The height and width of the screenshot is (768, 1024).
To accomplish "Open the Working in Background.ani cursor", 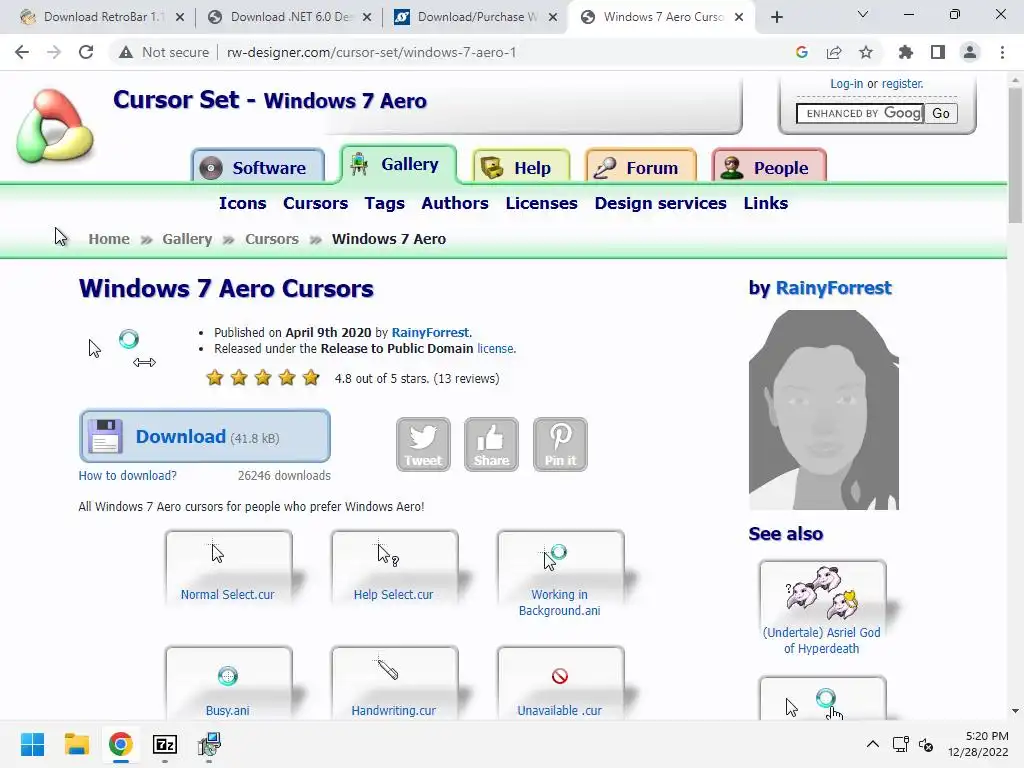I will (560, 575).
